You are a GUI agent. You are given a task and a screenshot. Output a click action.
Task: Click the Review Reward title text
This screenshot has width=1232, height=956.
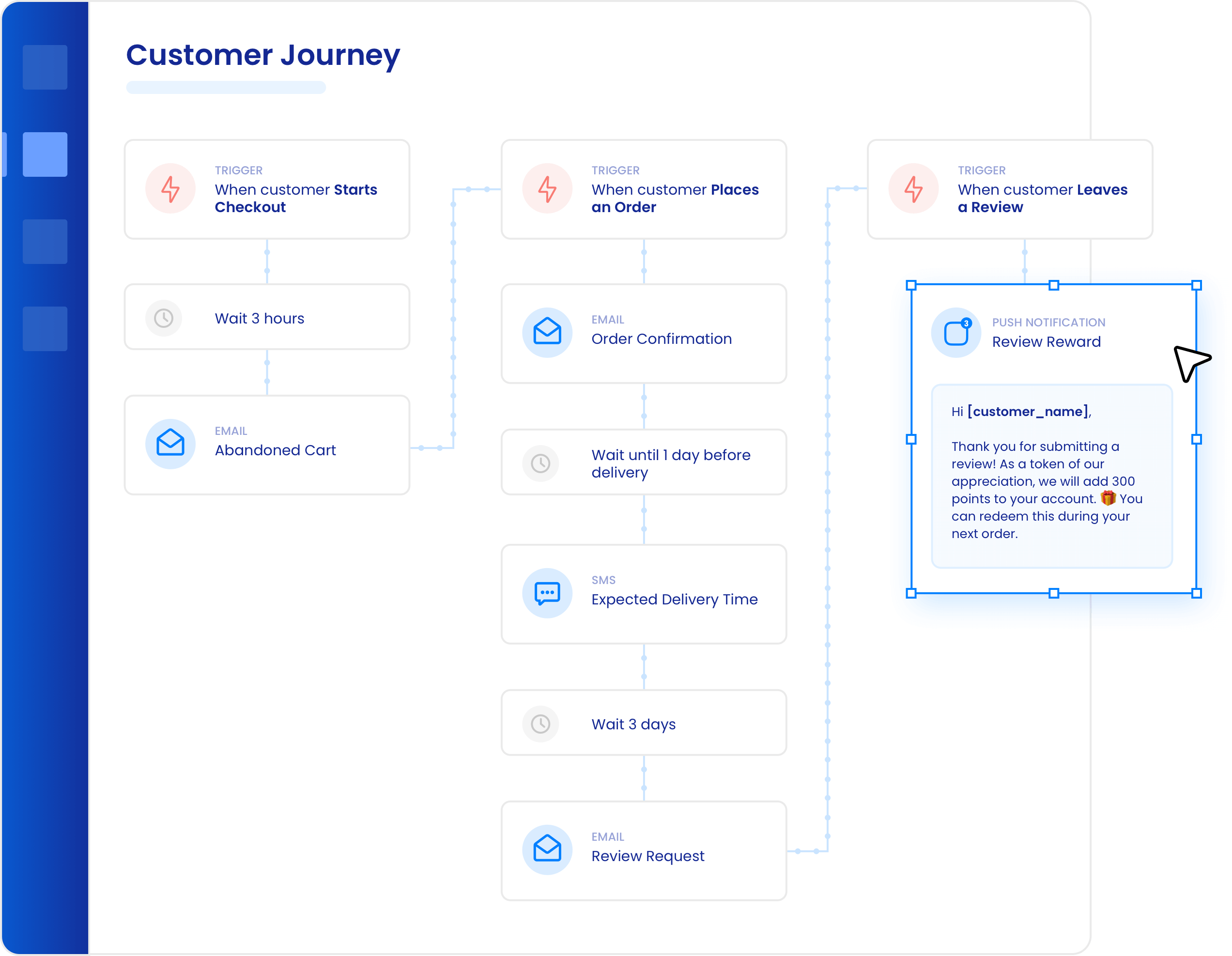coord(1047,342)
